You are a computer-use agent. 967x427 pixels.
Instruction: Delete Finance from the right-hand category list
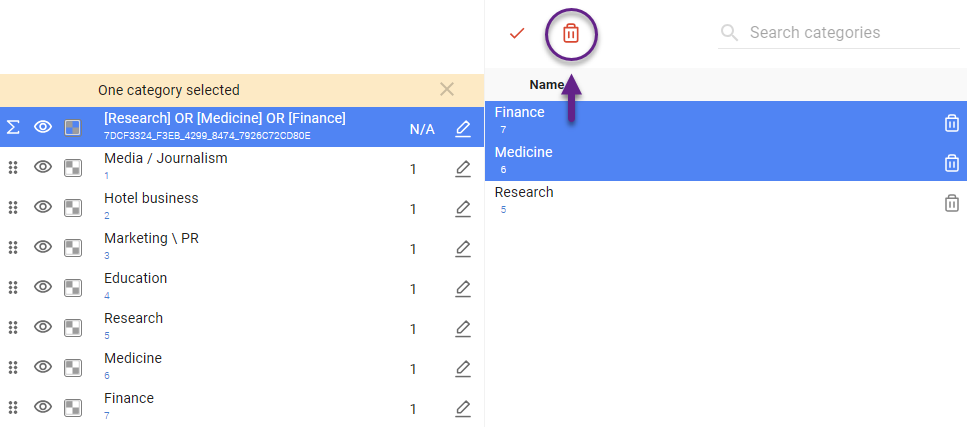coord(951,123)
